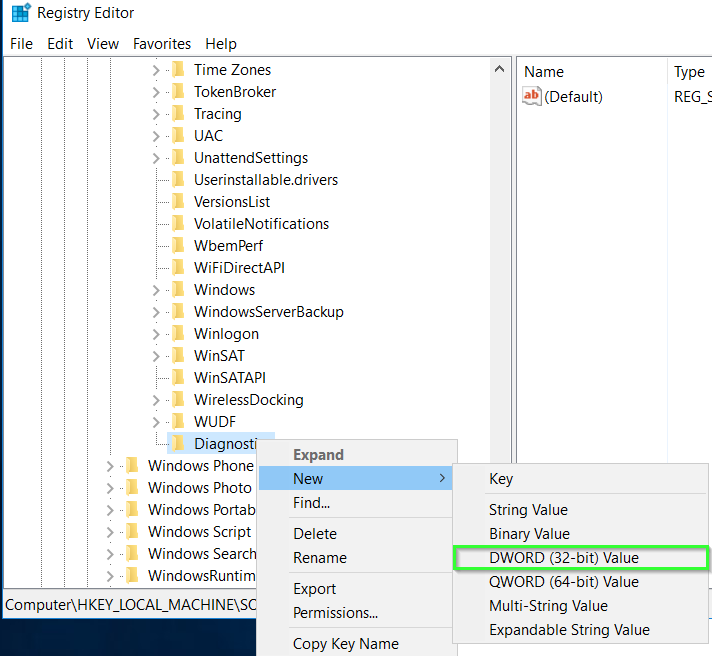This screenshot has height=656, width=712.
Task: Click the Winlogon folder icon
Action: click(x=178, y=334)
